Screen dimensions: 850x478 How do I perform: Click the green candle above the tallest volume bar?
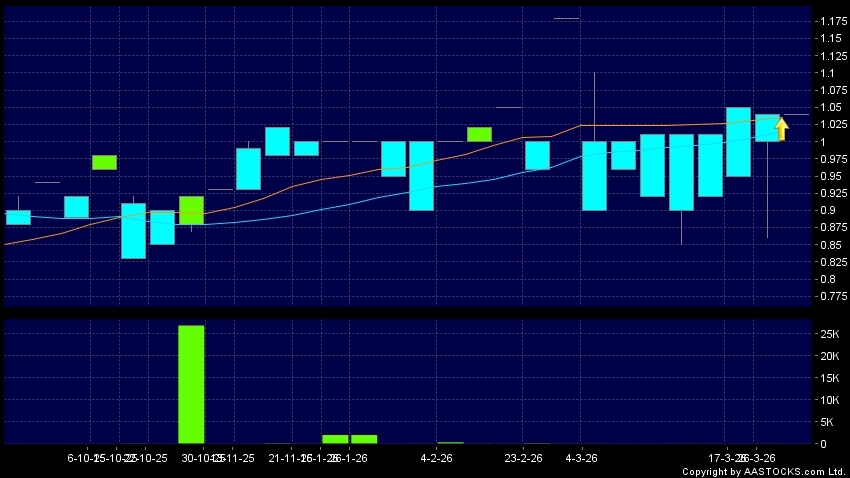(191, 210)
